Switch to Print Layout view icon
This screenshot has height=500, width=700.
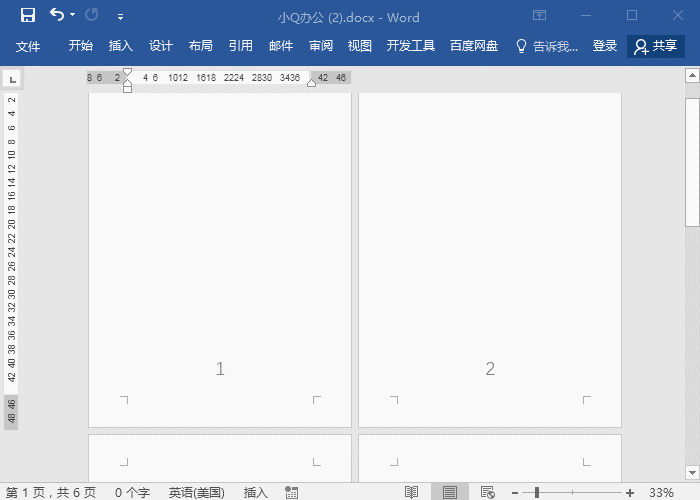[450, 492]
